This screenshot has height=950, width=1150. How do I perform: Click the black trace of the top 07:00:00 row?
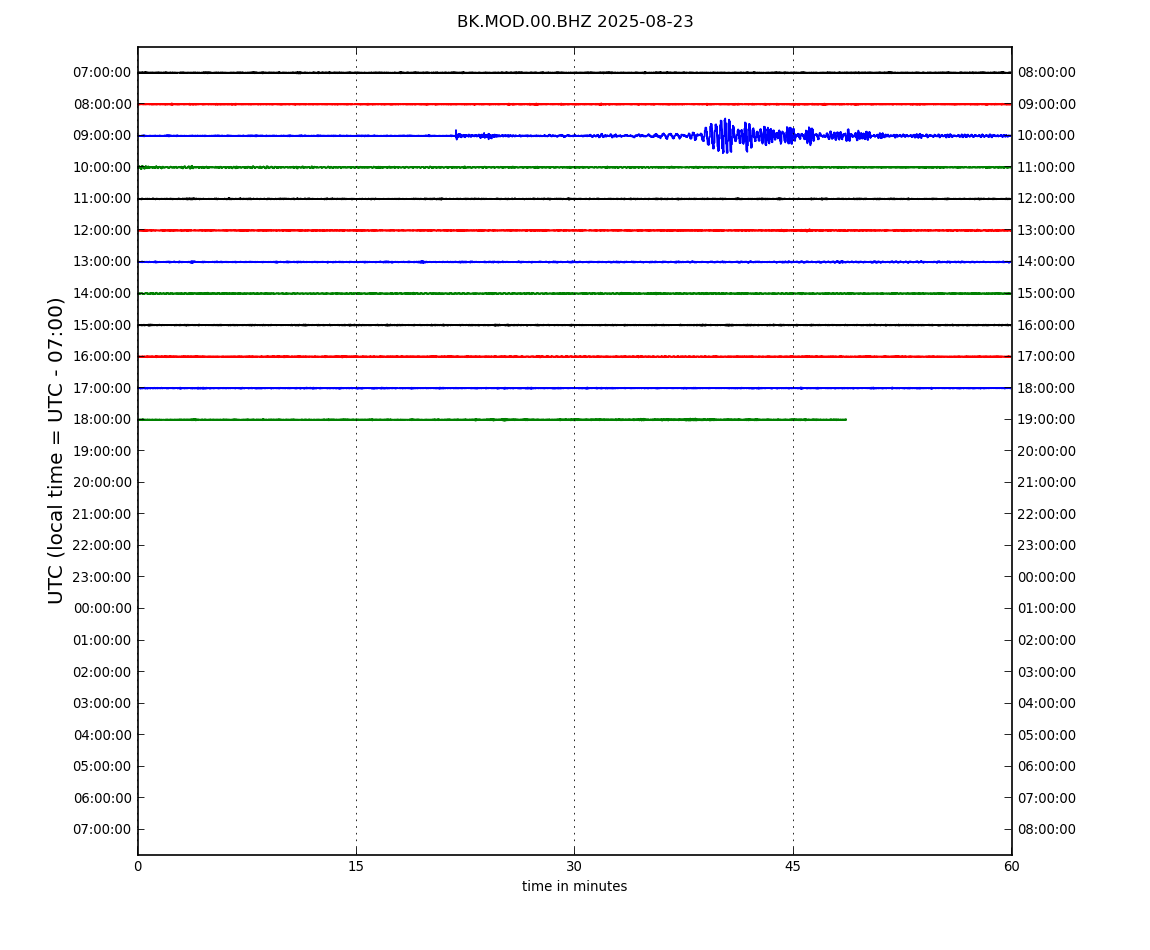pyautogui.click(x=574, y=73)
